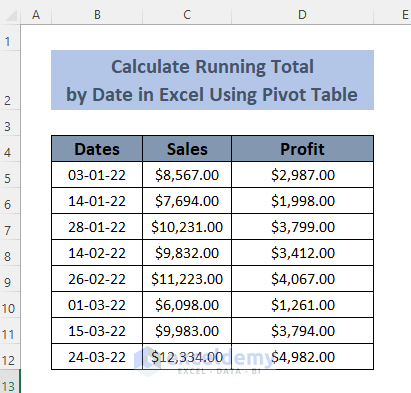The height and width of the screenshot is (393, 411).
Task: Select column D header
Action: click(x=302, y=15)
